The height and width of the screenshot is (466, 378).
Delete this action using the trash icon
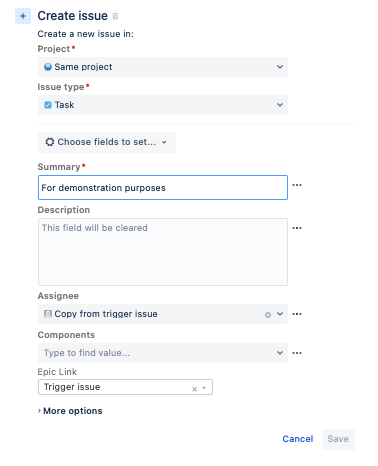(115, 16)
